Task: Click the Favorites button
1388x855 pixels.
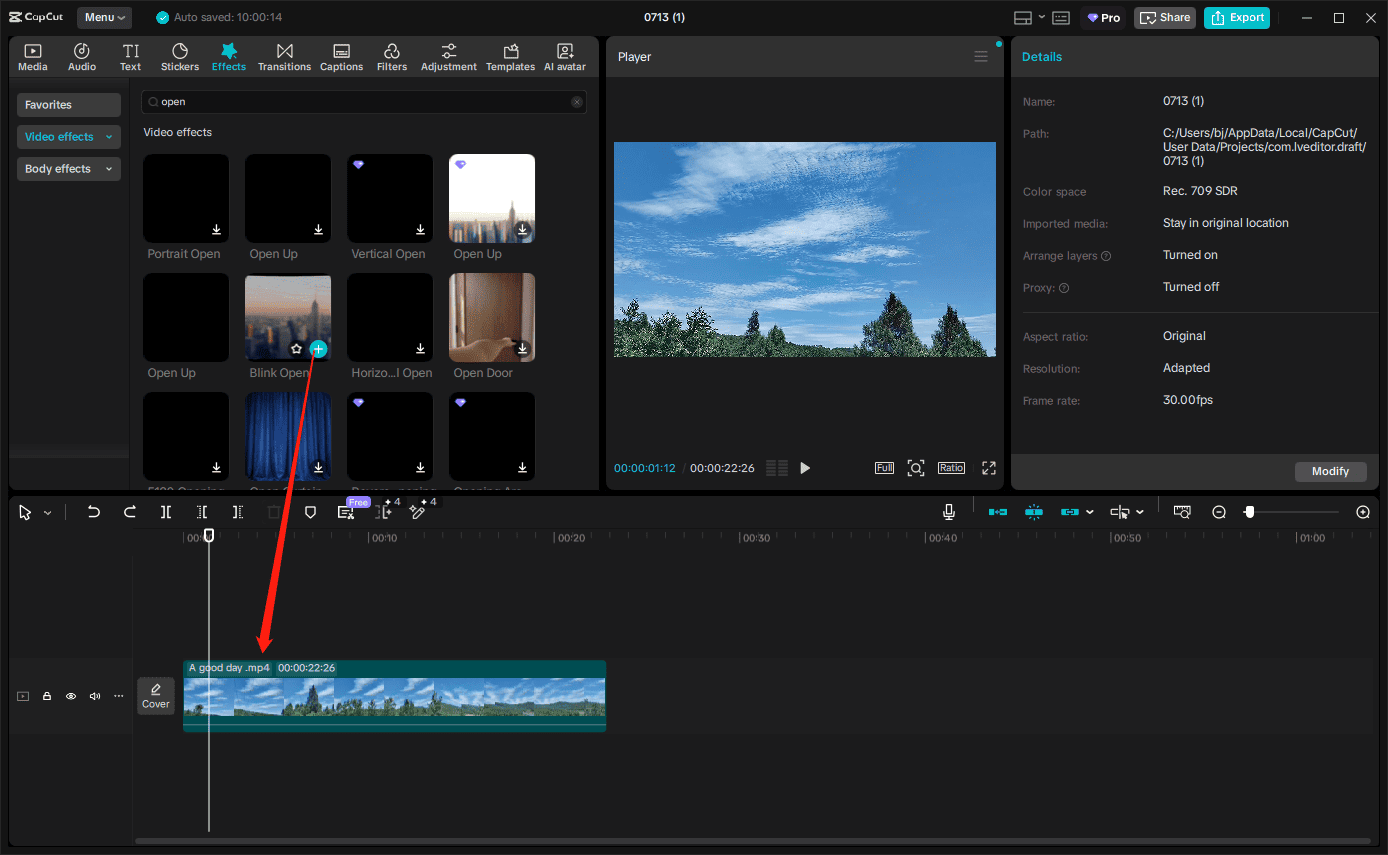Action: (x=69, y=105)
